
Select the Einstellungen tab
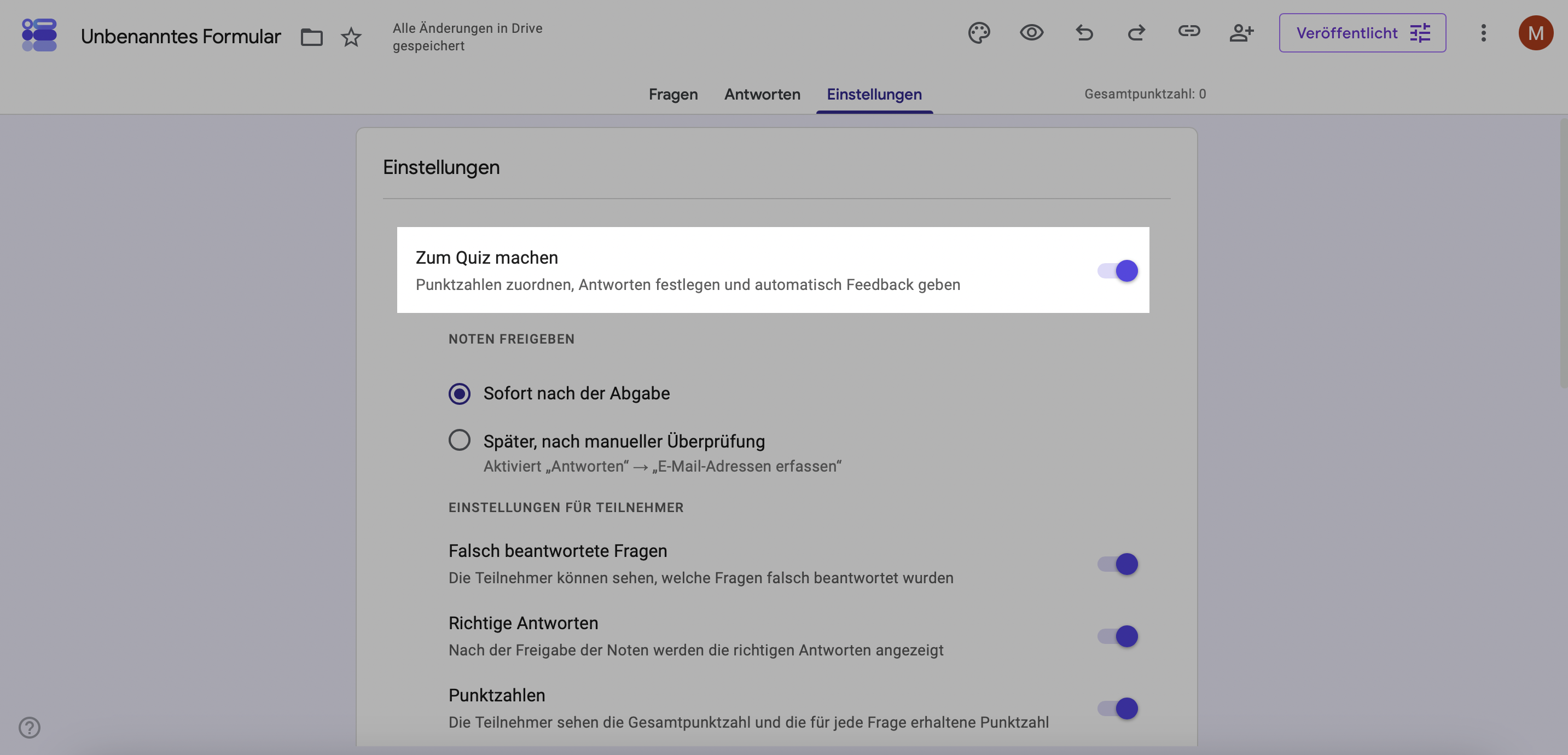pyautogui.click(x=874, y=94)
